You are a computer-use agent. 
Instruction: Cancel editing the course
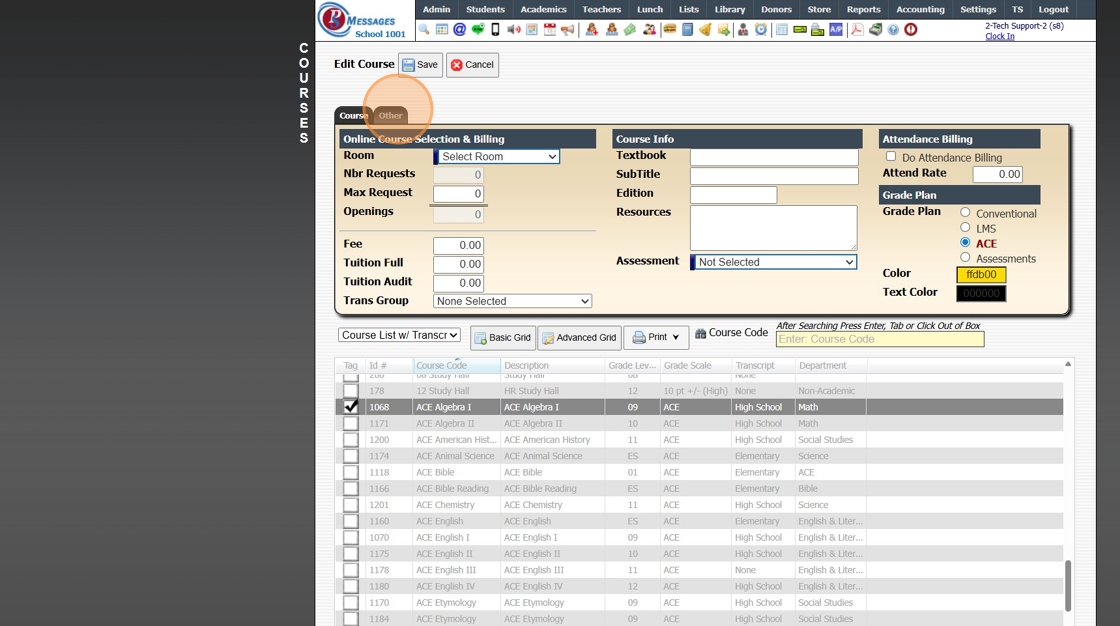[472, 64]
